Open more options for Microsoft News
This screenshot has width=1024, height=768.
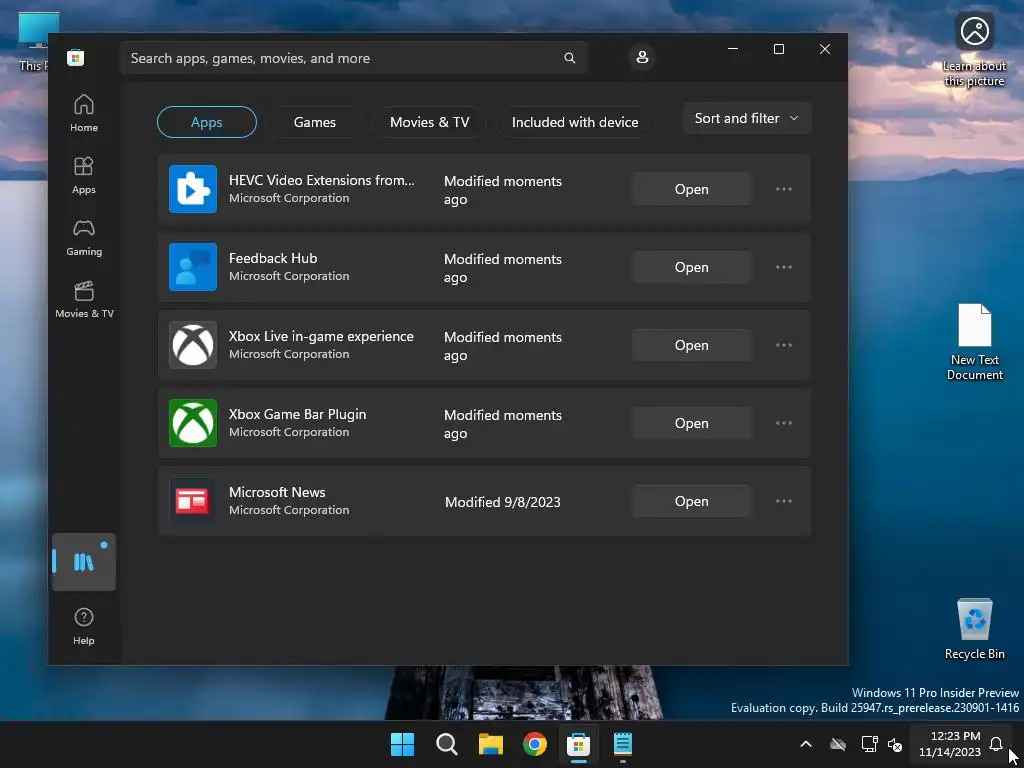pyautogui.click(x=784, y=501)
